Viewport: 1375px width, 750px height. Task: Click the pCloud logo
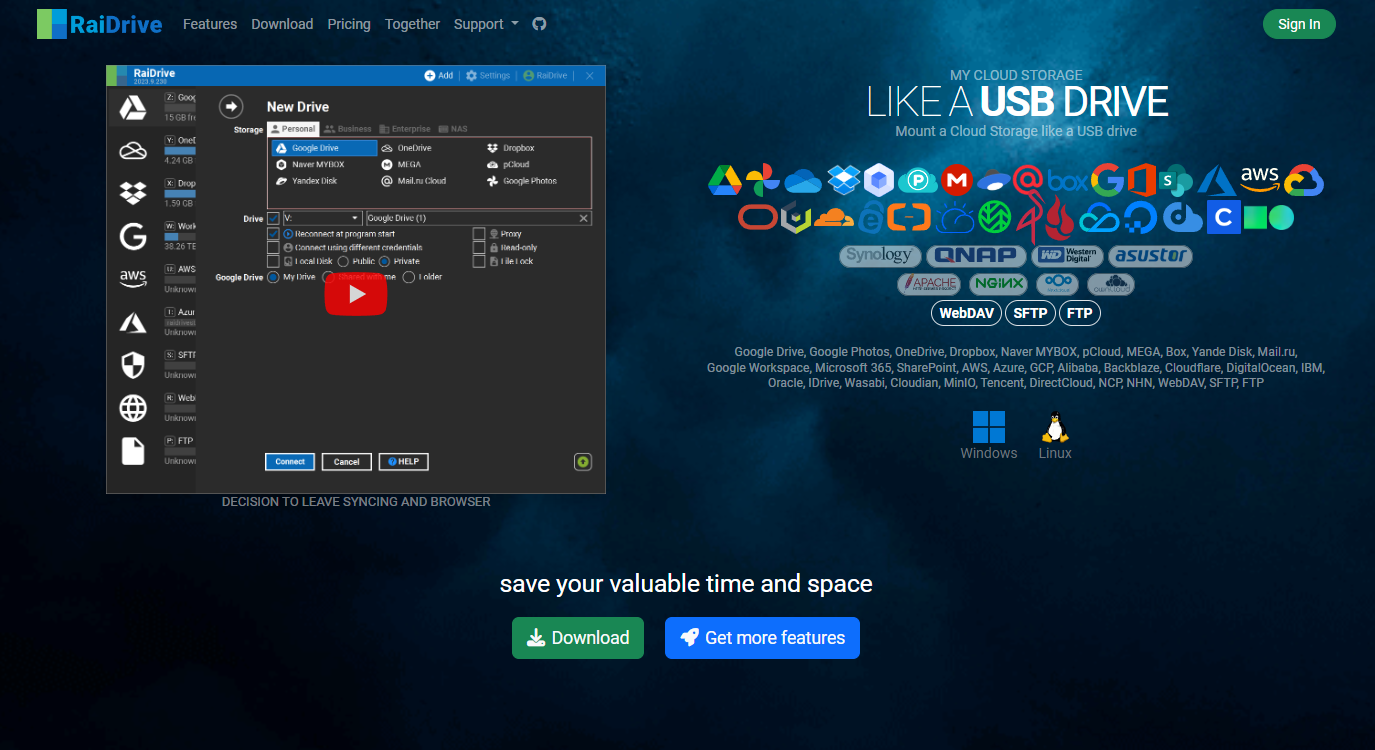(917, 181)
